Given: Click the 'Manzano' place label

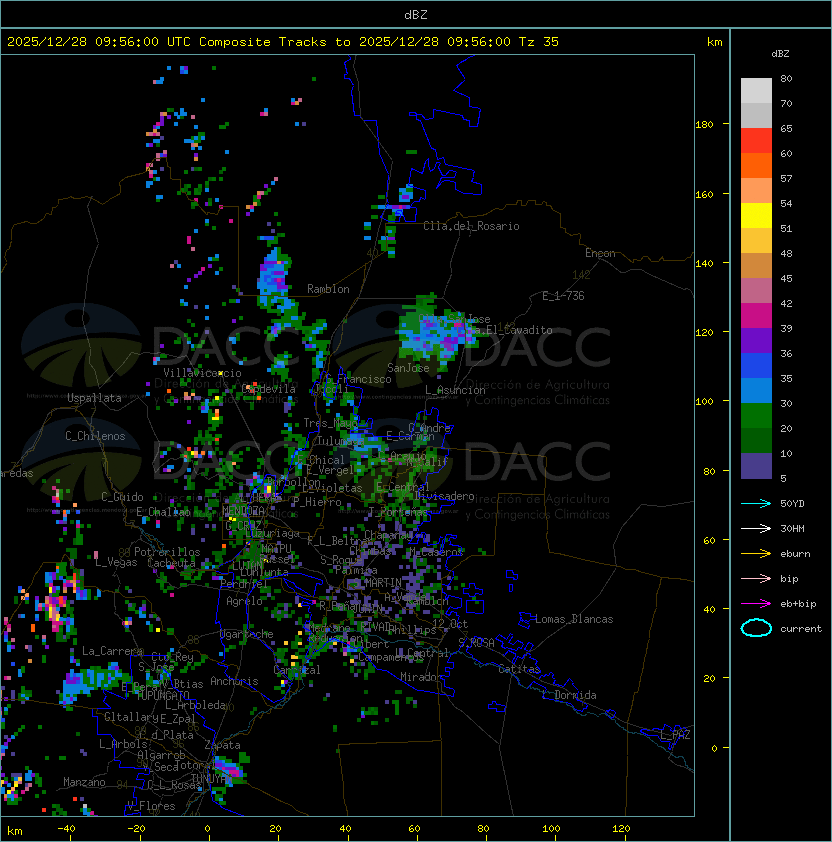Looking at the screenshot, I should pos(84,782).
